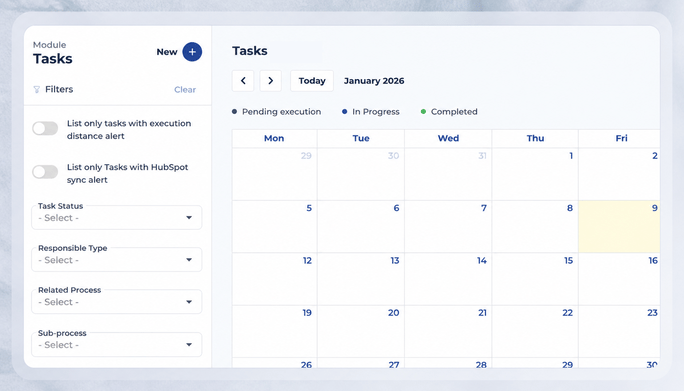Click the Pending execution legend item
The width and height of the screenshot is (684, 391).
[277, 112]
